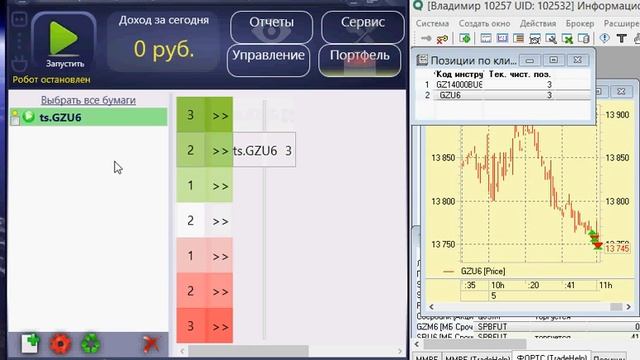Expand the light green level 1 arrows >>
640x360 pixels.
[x=219, y=186]
